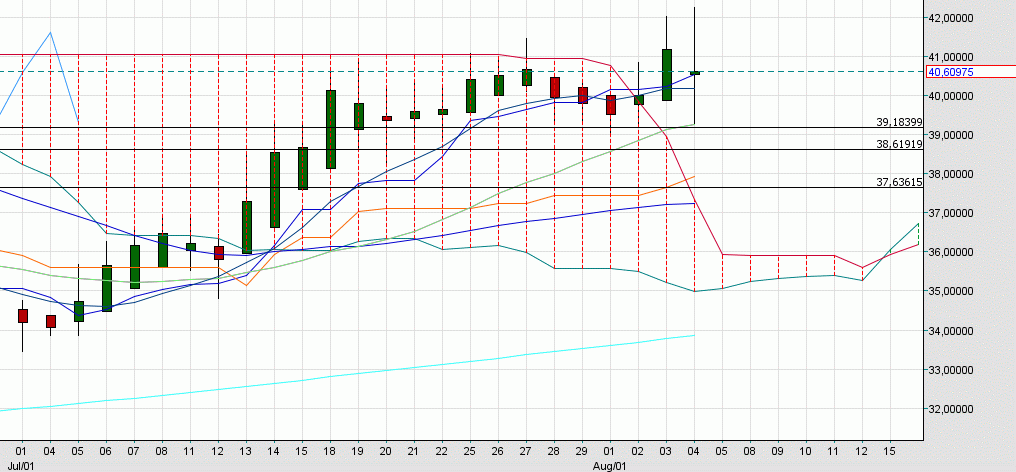Click the 42,00000 price axis label
Image resolution: width=1016 pixels, height=472 pixels.
click(951, 18)
